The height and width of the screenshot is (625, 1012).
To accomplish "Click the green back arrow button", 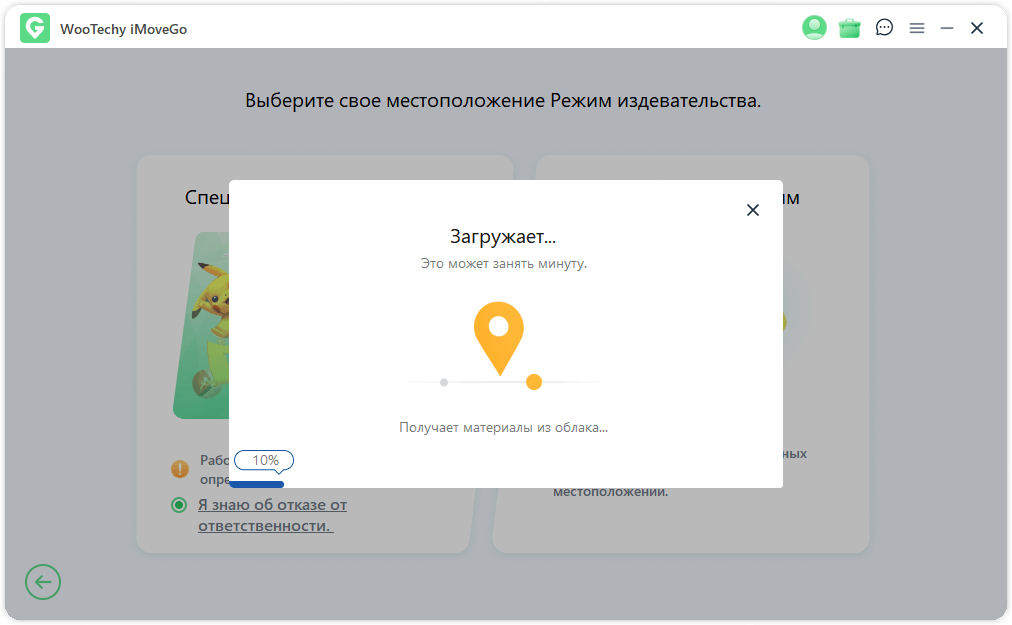I will coord(42,581).
